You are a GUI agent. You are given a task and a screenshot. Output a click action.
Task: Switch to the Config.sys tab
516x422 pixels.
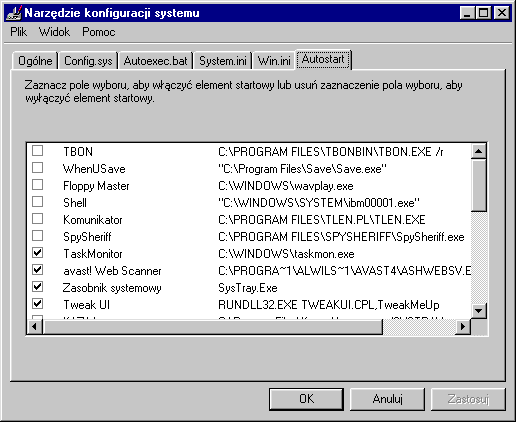click(88, 61)
